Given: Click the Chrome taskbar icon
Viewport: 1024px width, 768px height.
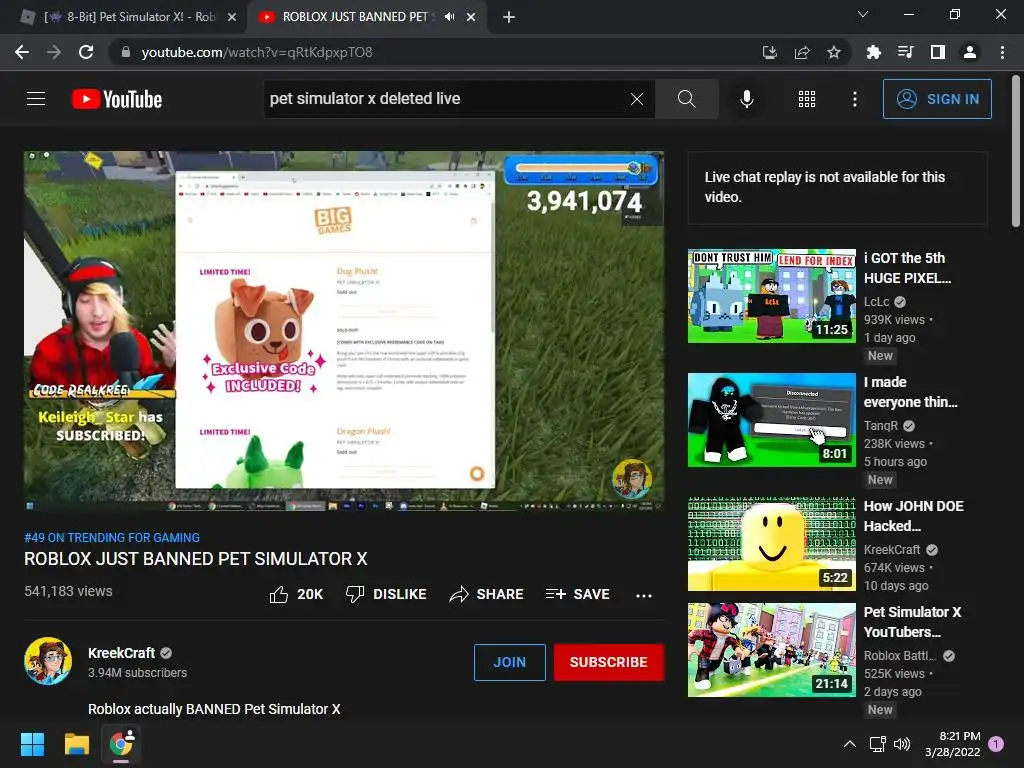Looking at the screenshot, I should 121,744.
